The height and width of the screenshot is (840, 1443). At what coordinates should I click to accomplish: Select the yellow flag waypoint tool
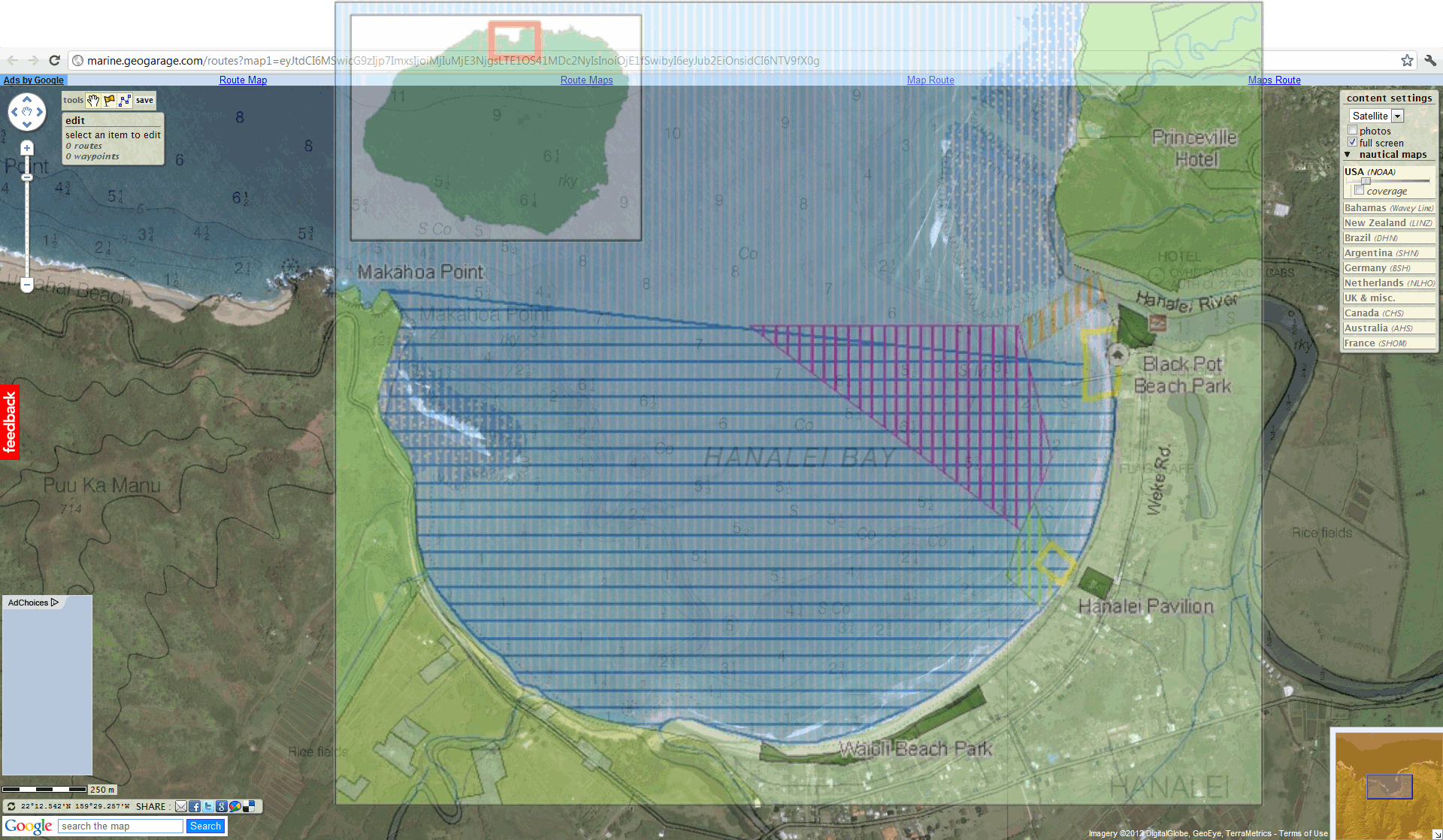(x=109, y=100)
